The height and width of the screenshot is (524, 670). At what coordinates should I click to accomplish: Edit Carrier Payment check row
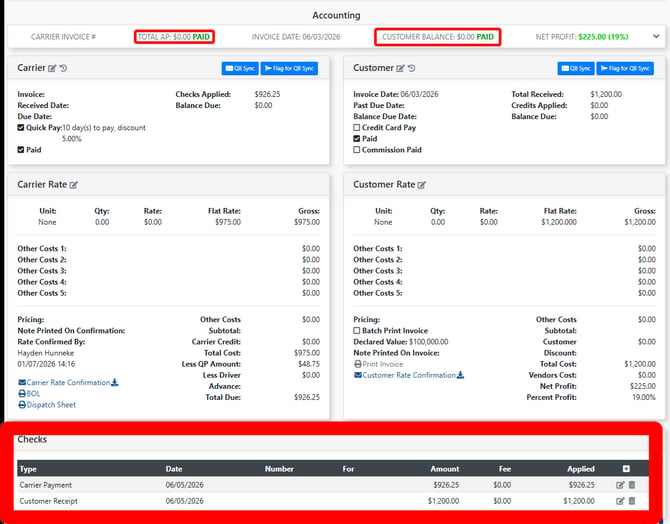(620, 485)
